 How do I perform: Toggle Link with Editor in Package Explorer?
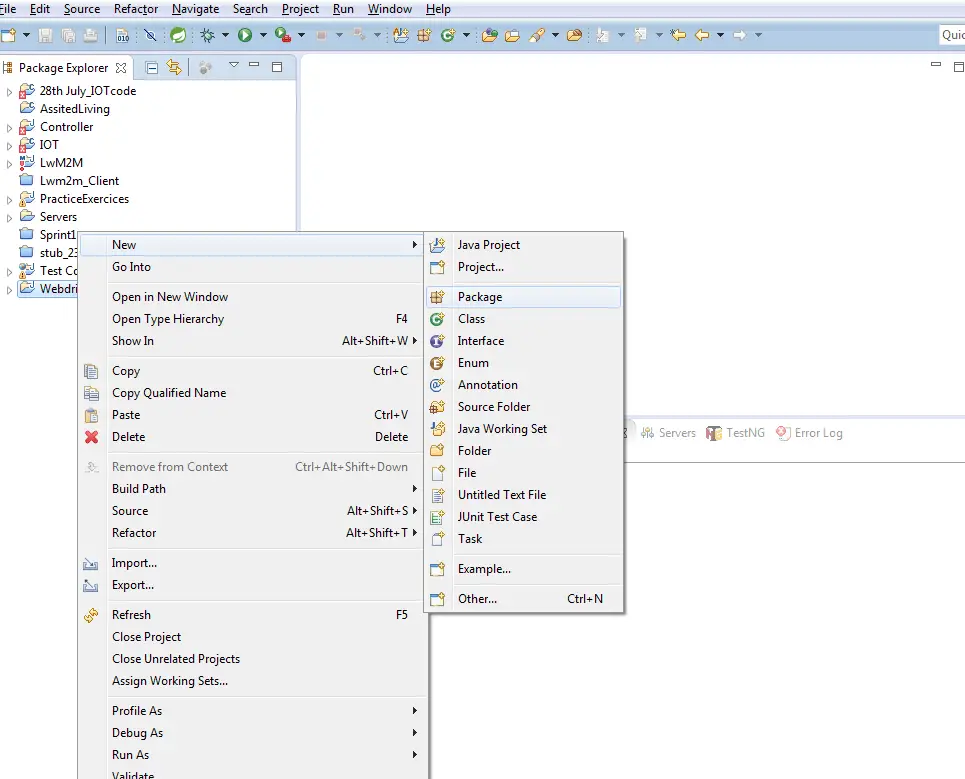pos(175,68)
